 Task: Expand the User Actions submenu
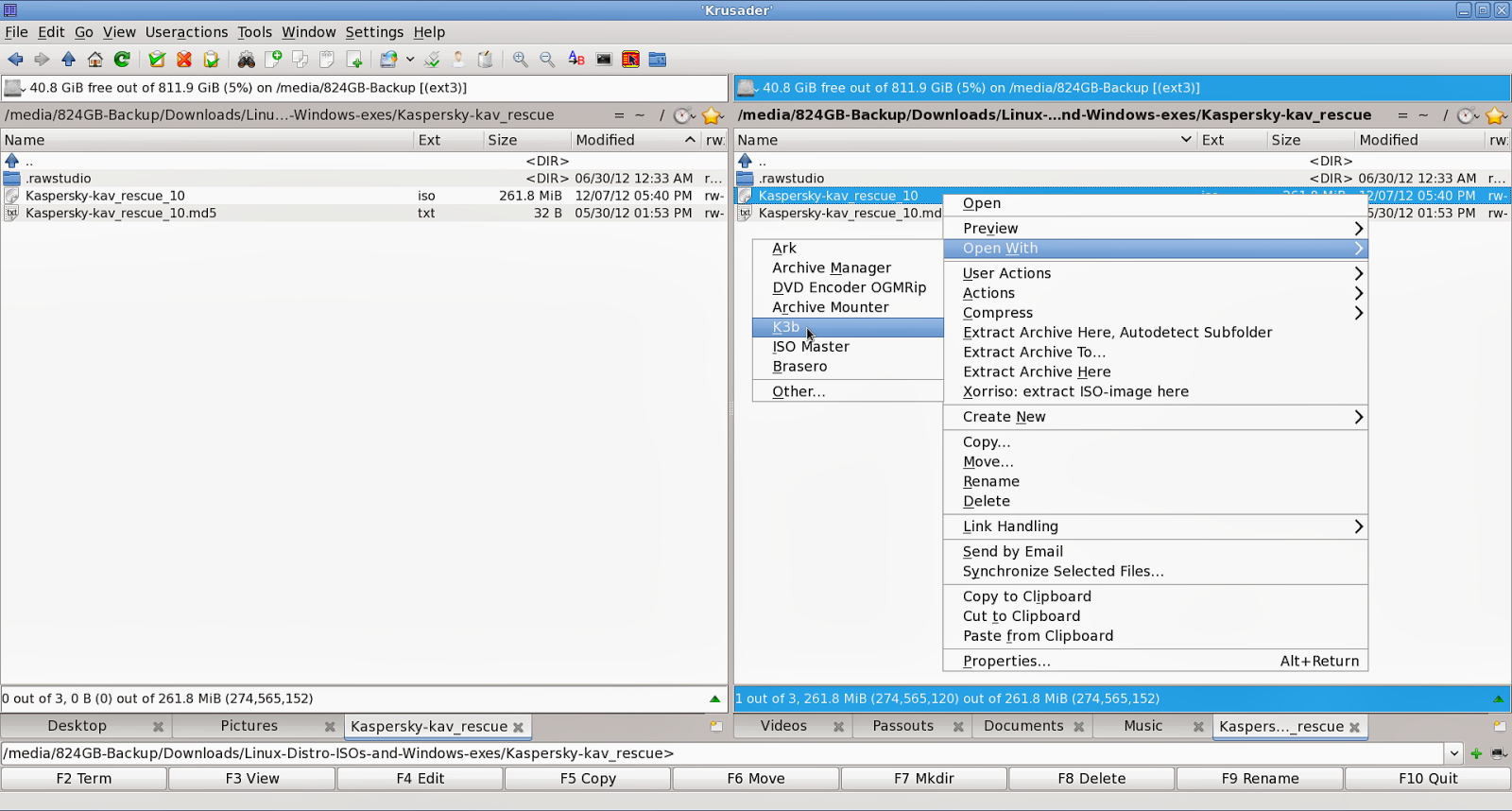[x=1155, y=273]
